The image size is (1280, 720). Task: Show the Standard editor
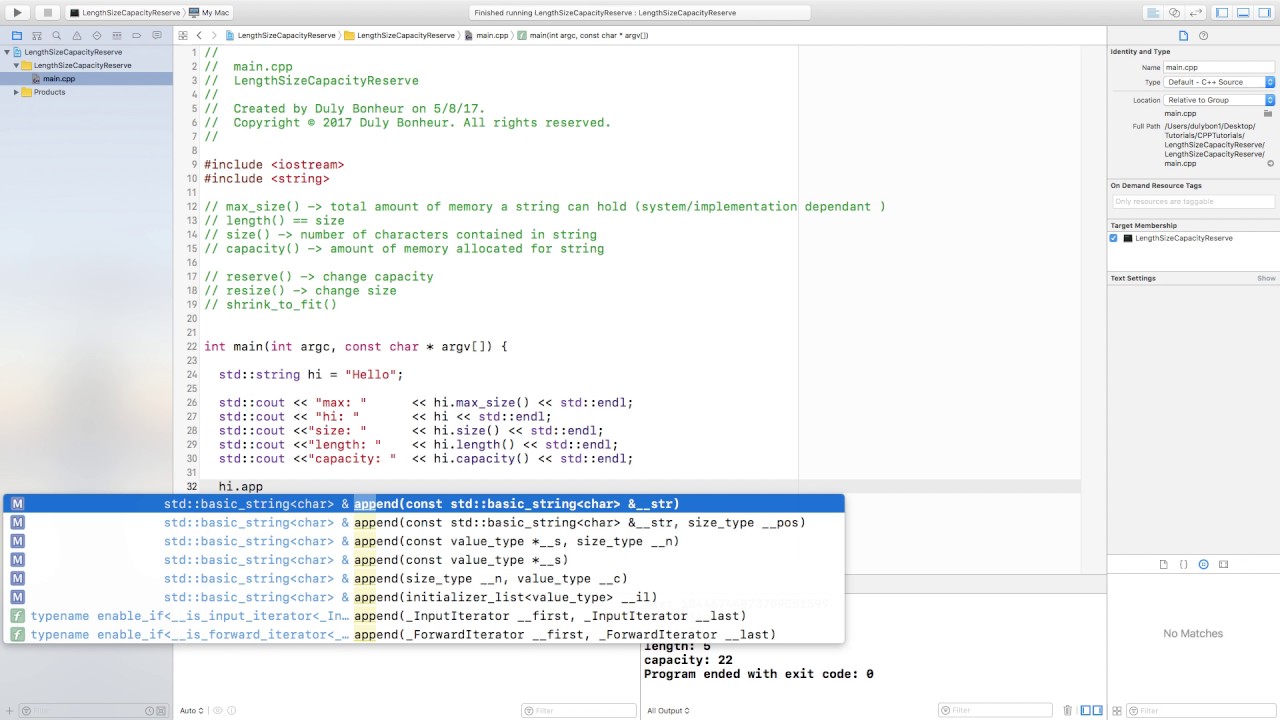click(1153, 13)
